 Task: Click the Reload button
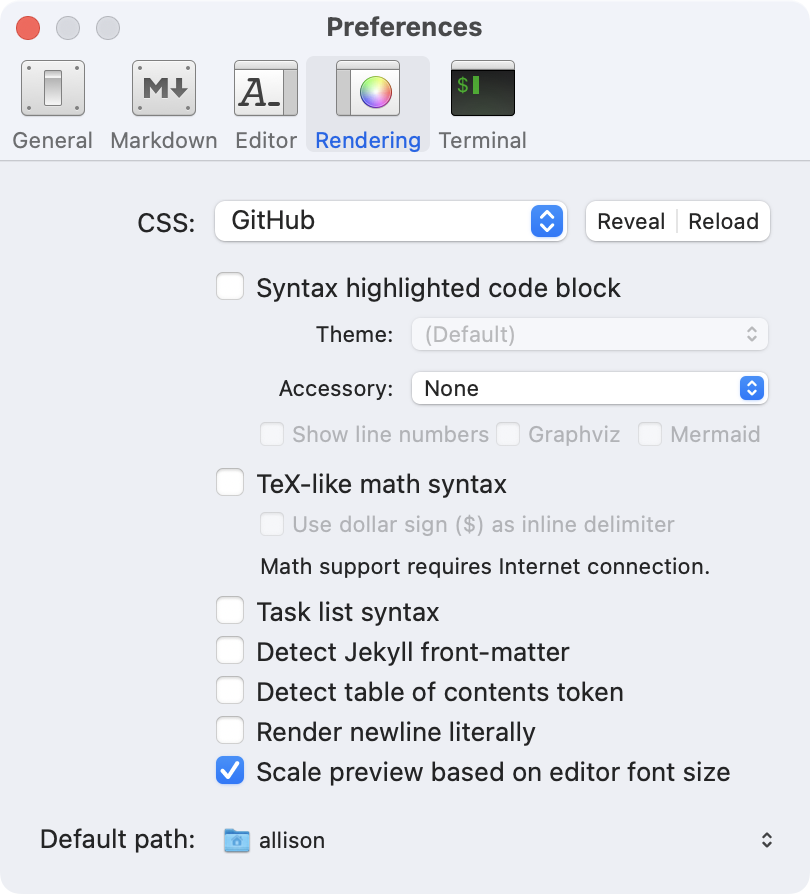(723, 222)
